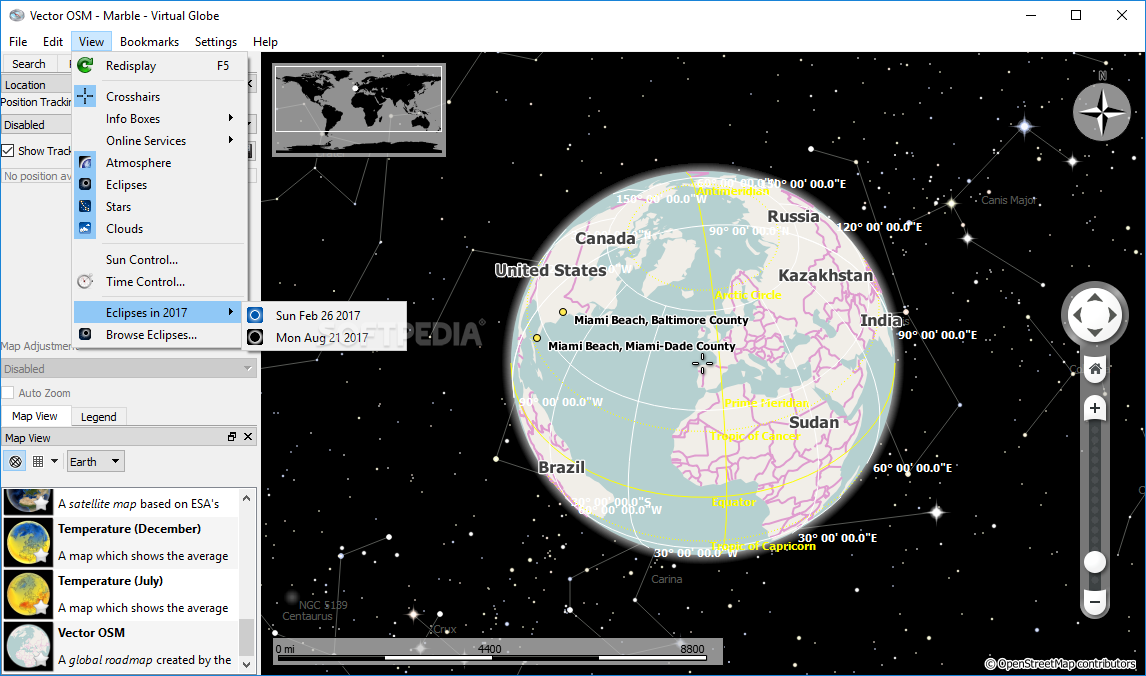Click the Atmosphere icon in View menu

[x=86, y=162]
